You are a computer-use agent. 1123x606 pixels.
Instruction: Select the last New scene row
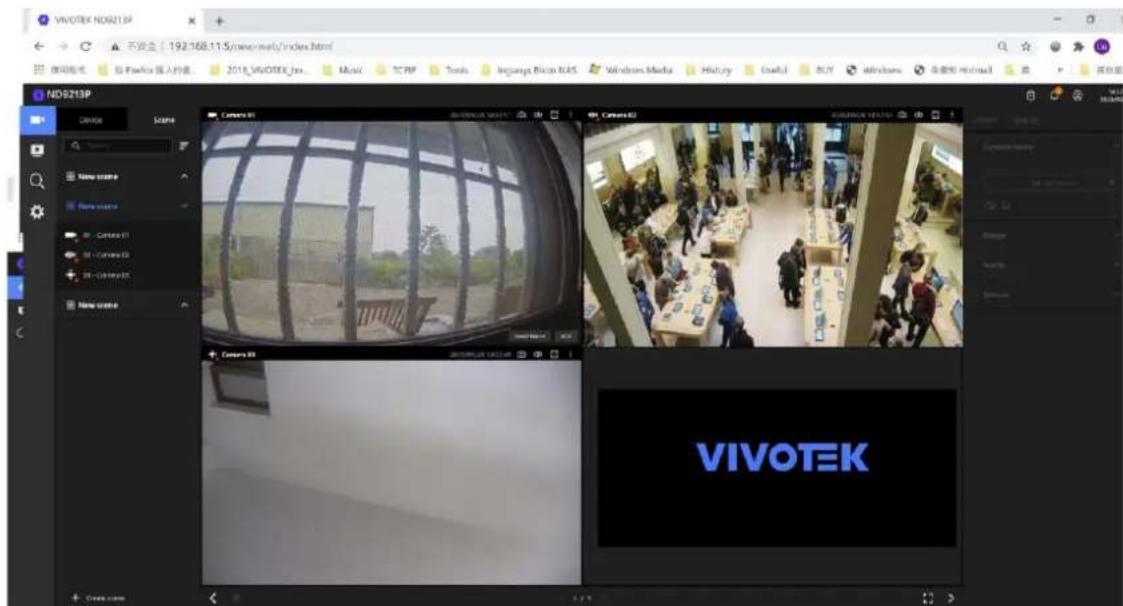click(x=128, y=305)
